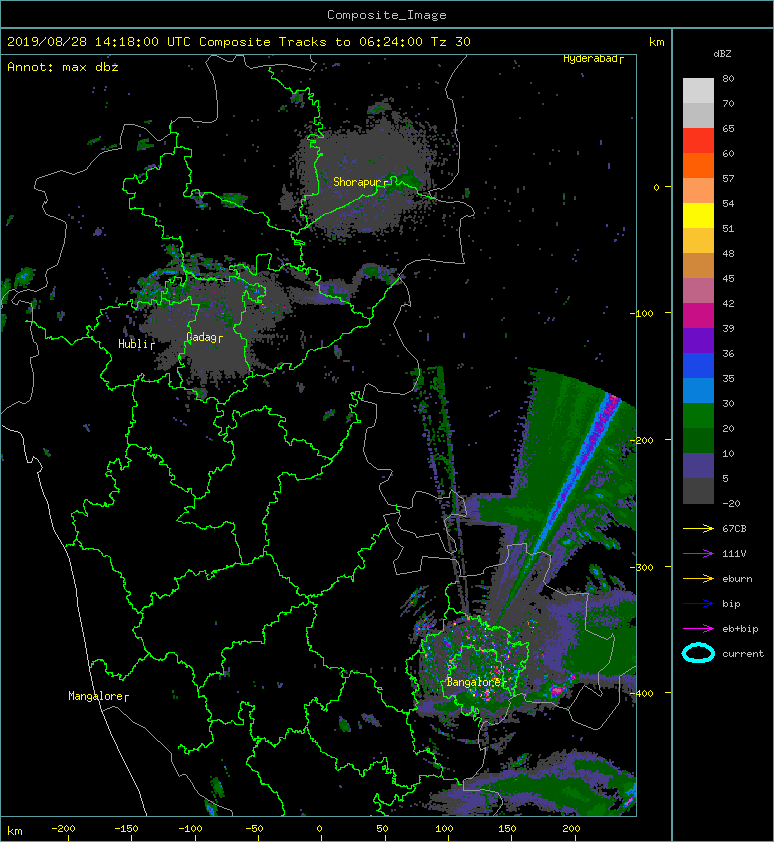Click the cyan current ellipse legend icon
This screenshot has width=774, height=842.
point(698,654)
